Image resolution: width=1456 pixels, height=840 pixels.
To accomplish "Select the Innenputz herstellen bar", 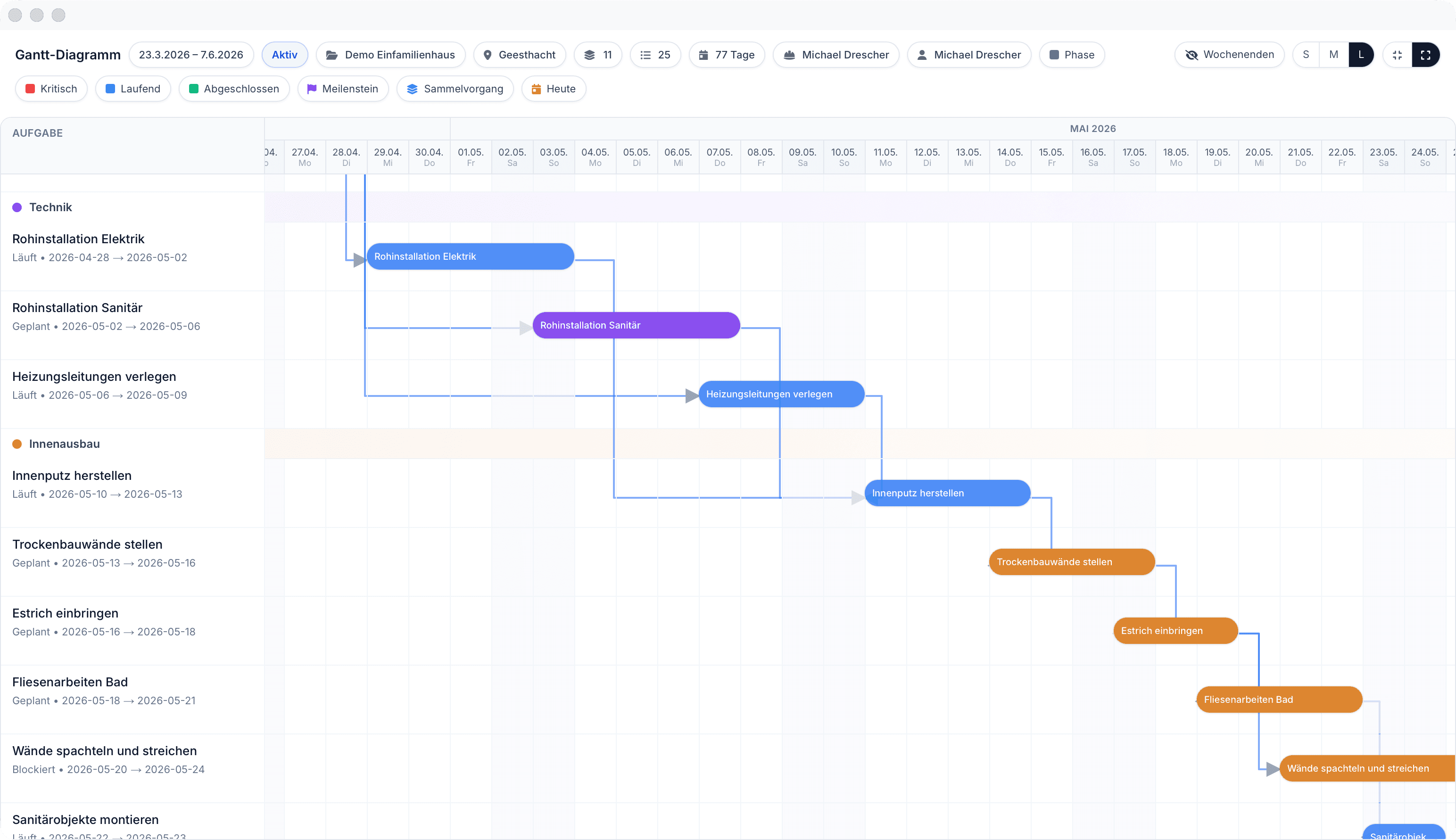I will (x=948, y=493).
